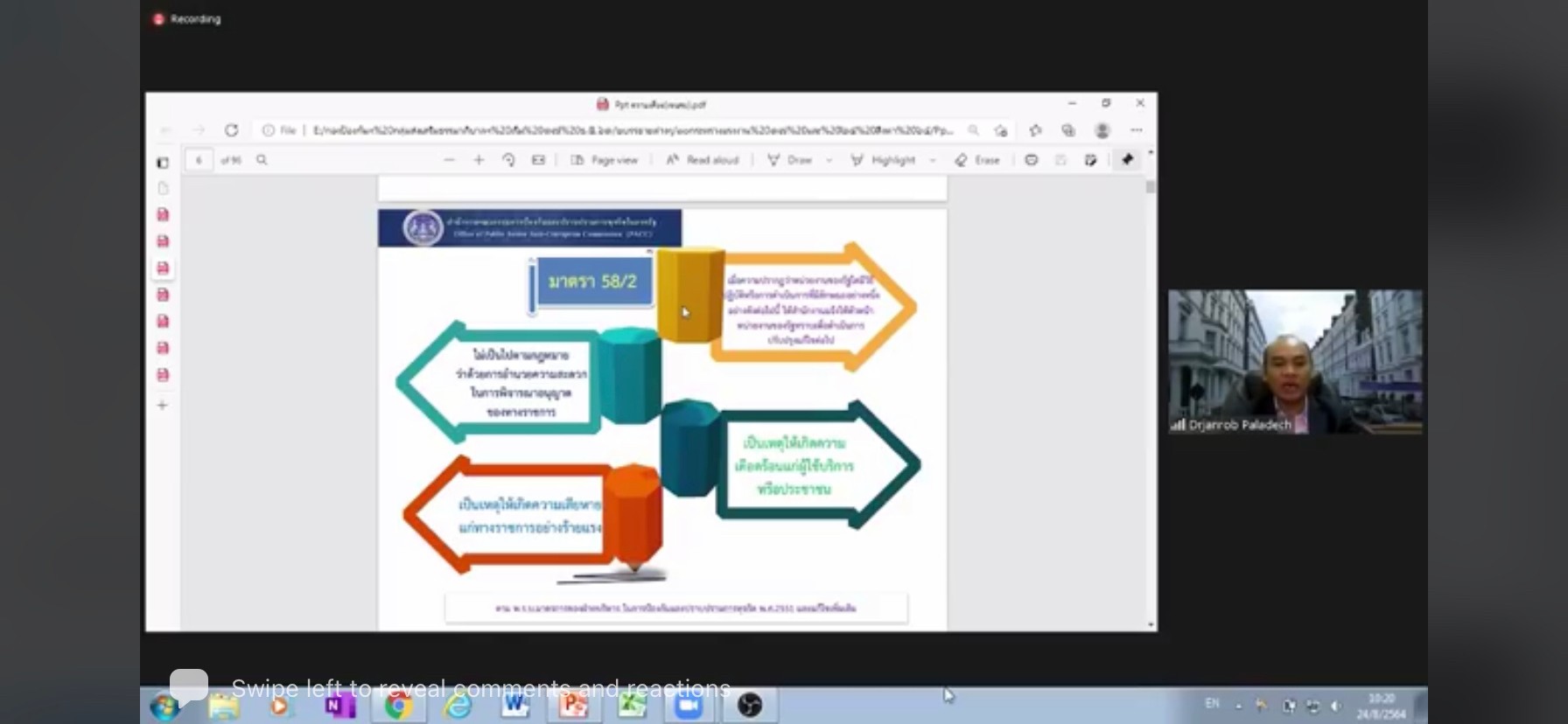Select the Erase tool
The height and width of the screenshot is (724, 1568).
977,160
